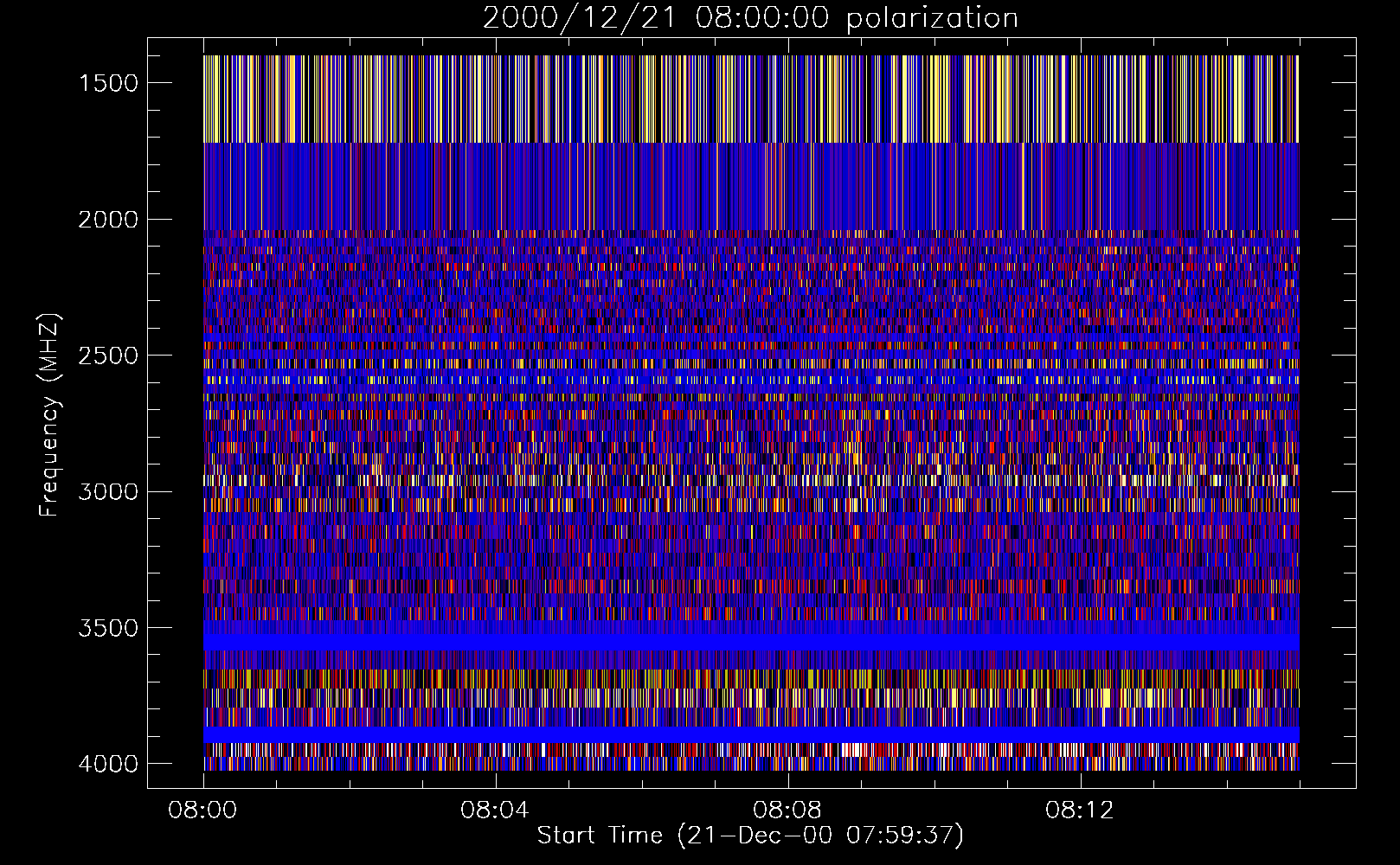1400x865 pixels.
Task: Click the 08:12 time tick label
Action: pyautogui.click(x=1080, y=811)
